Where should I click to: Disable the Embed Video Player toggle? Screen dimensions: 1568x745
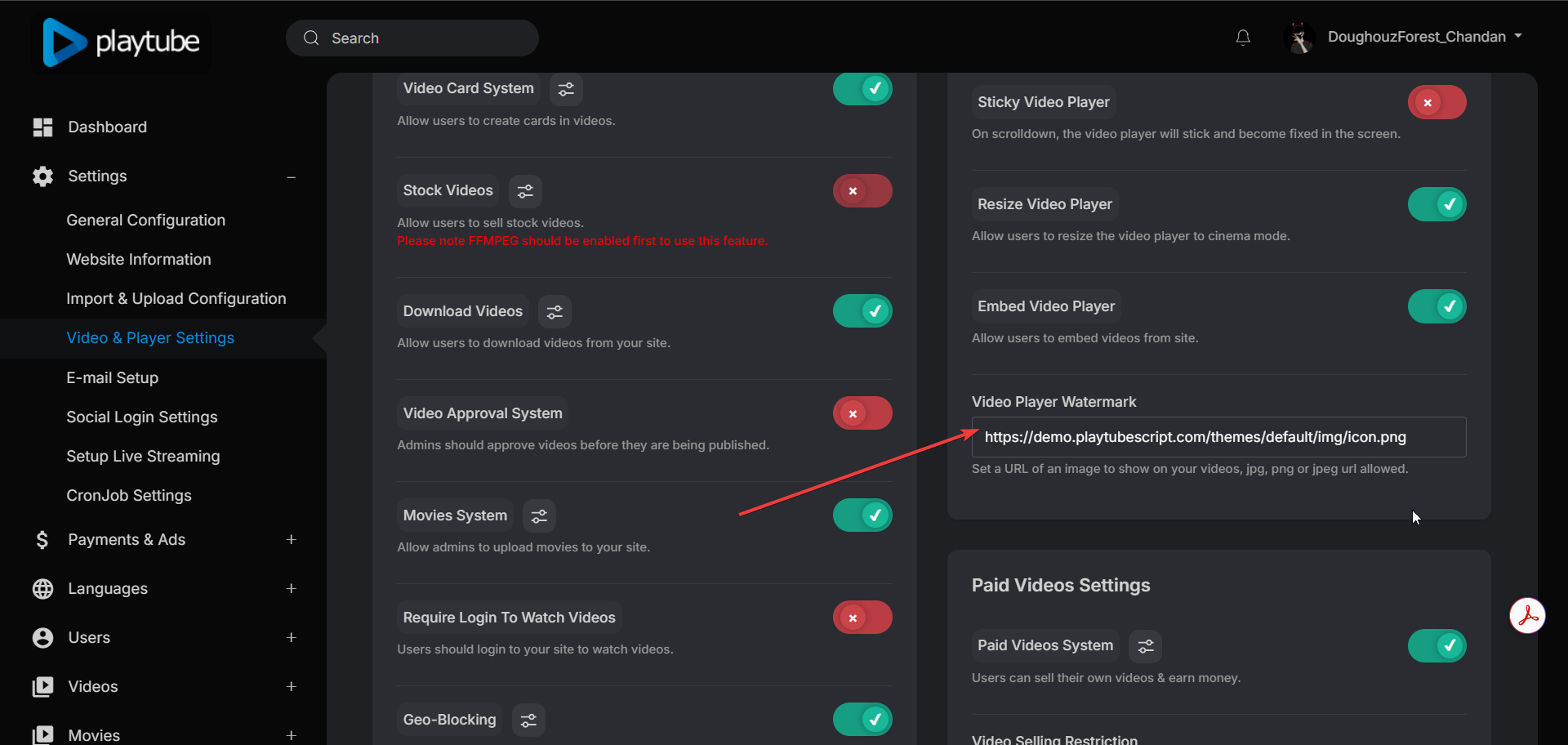1437,307
